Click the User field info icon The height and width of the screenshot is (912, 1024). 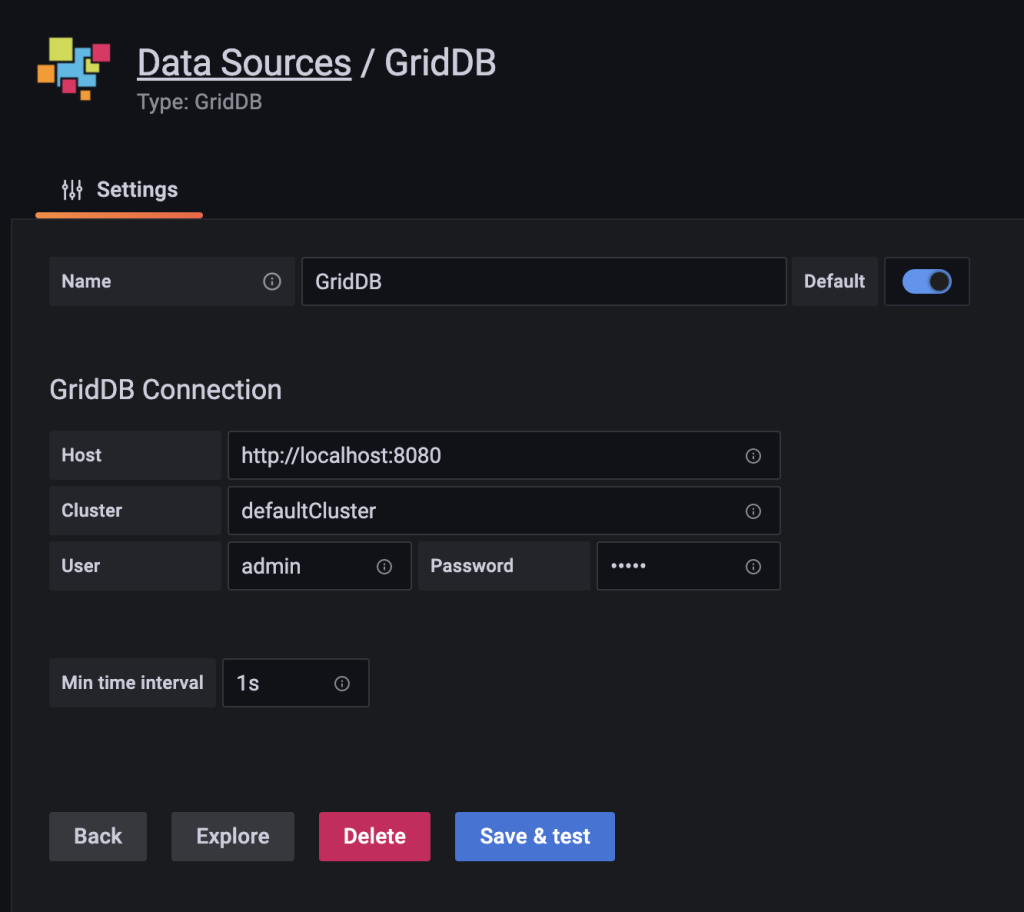pyautogui.click(x=384, y=565)
